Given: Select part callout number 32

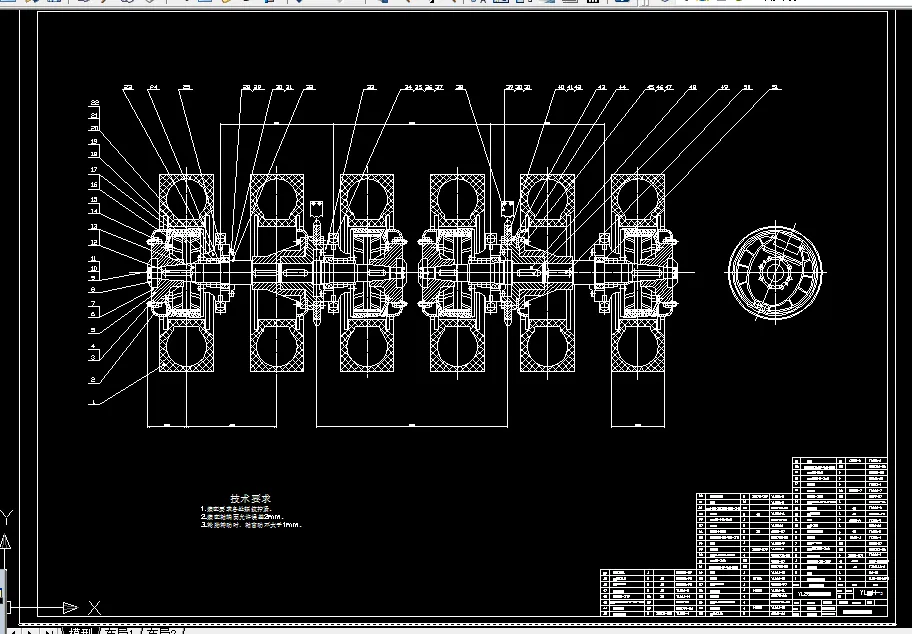Looking at the screenshot, I should pyautogui.click(x=310, y=87).
